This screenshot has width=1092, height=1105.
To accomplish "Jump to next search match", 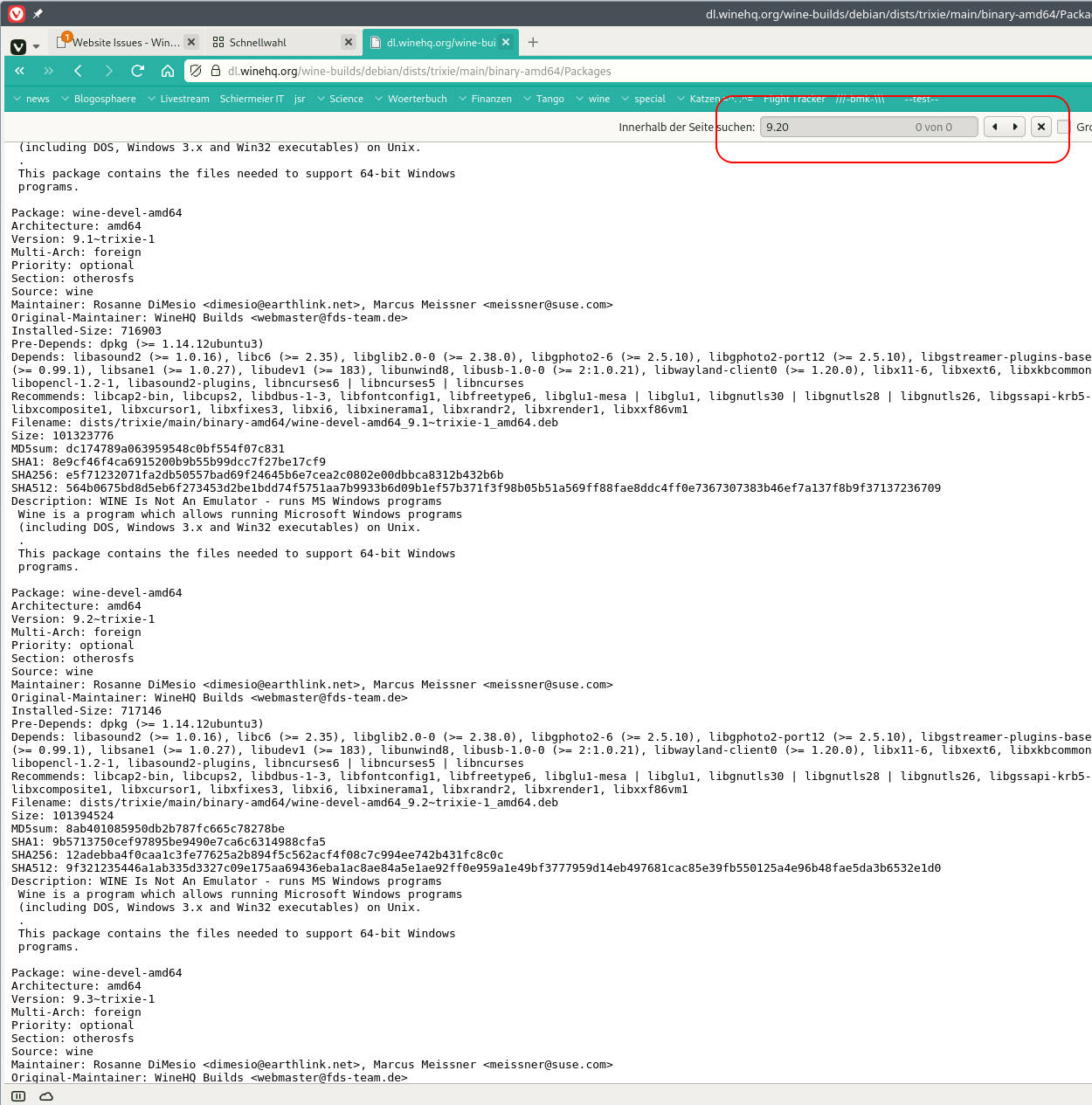I will pos(1015,127).
